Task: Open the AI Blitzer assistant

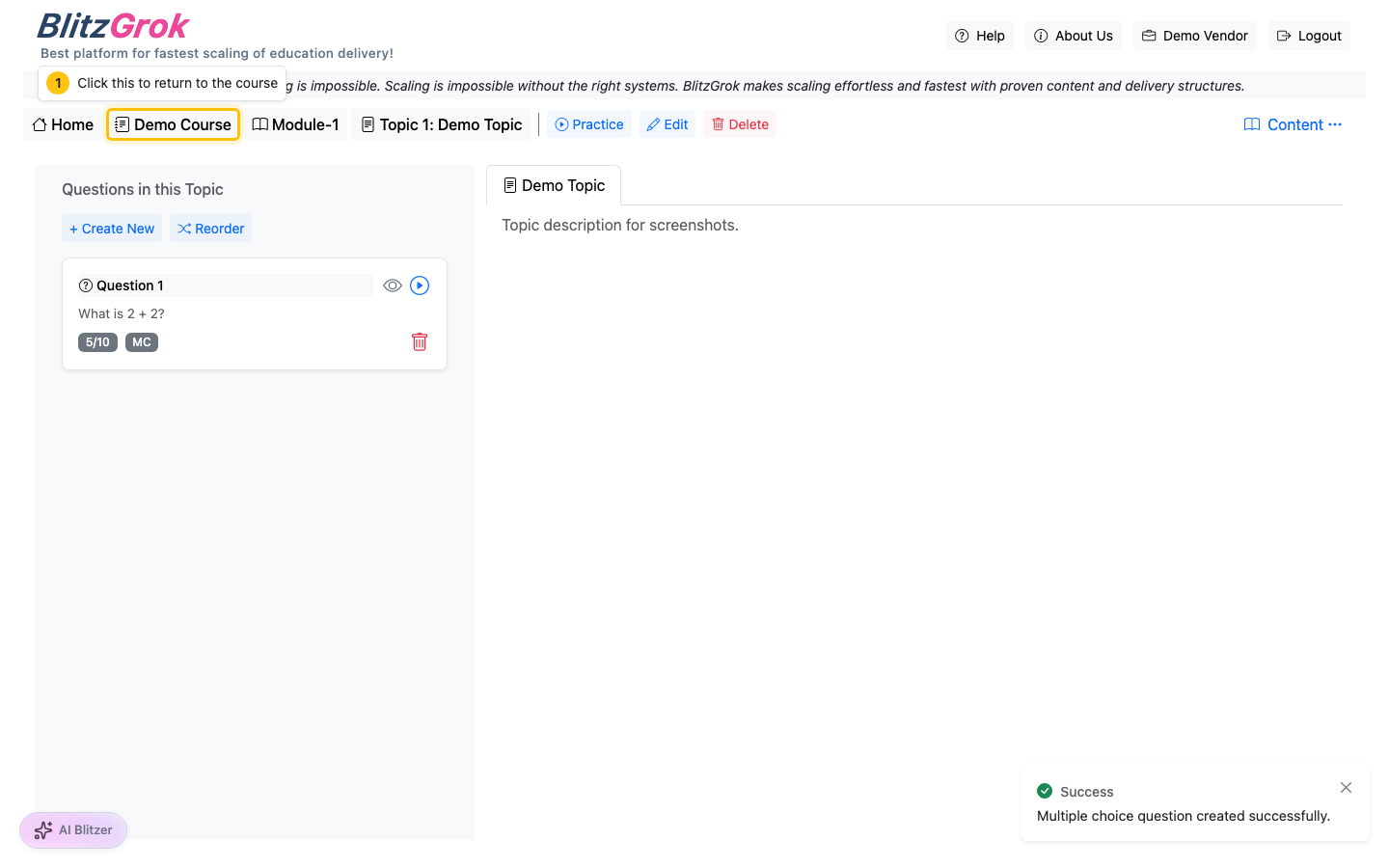Action: coord(73,830)
